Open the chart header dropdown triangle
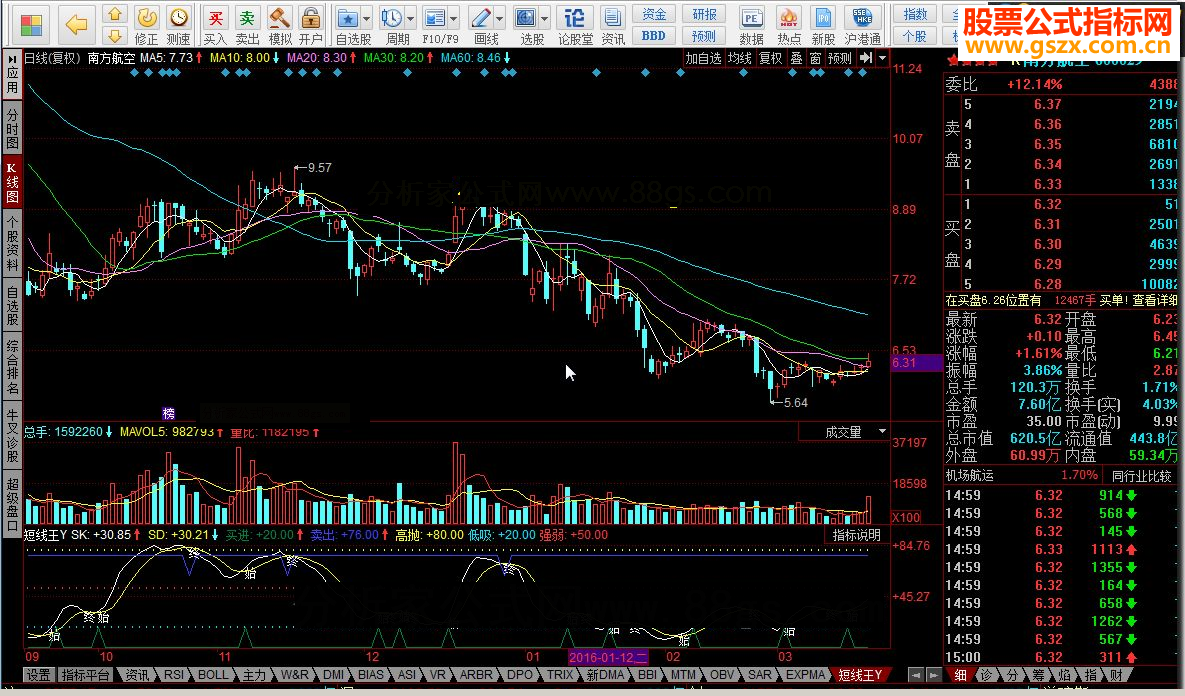The image size is (1185, 696). [882, 57]
